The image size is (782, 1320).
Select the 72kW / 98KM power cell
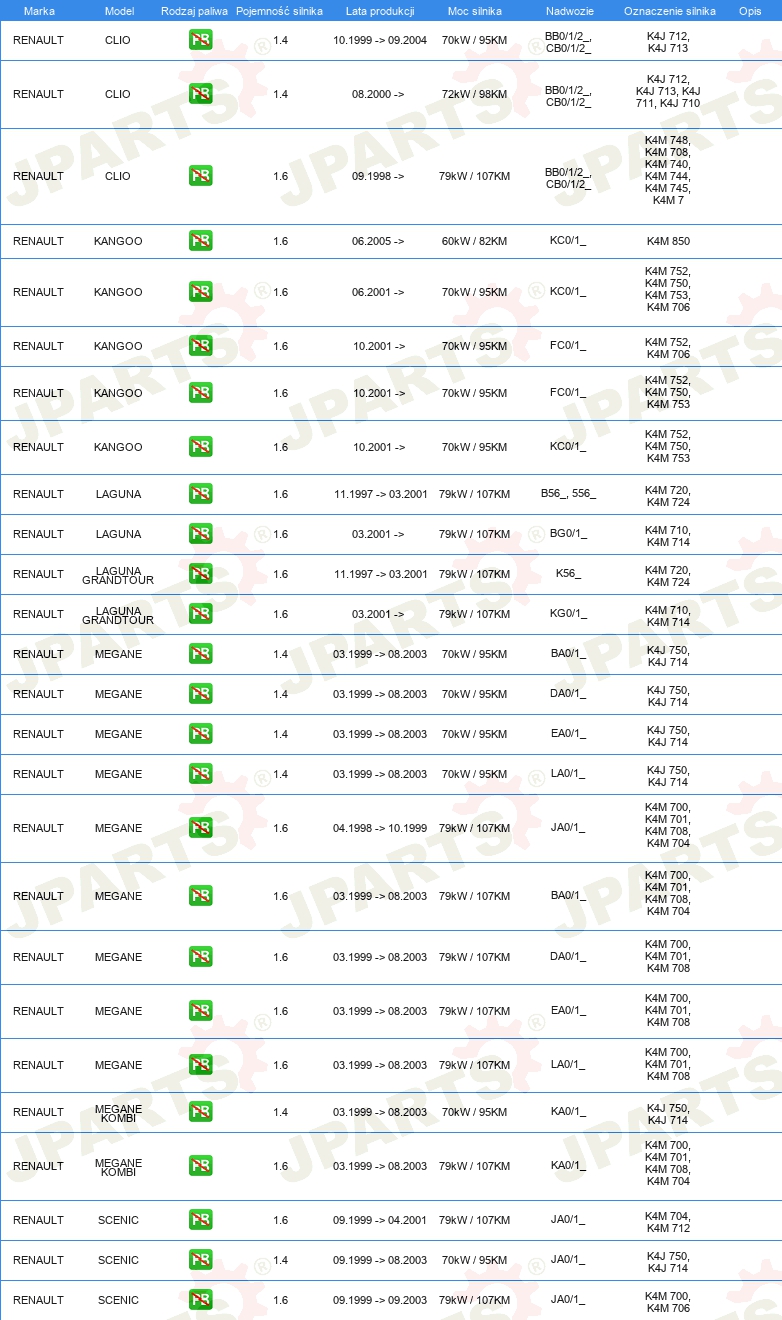tap(474, 94)
